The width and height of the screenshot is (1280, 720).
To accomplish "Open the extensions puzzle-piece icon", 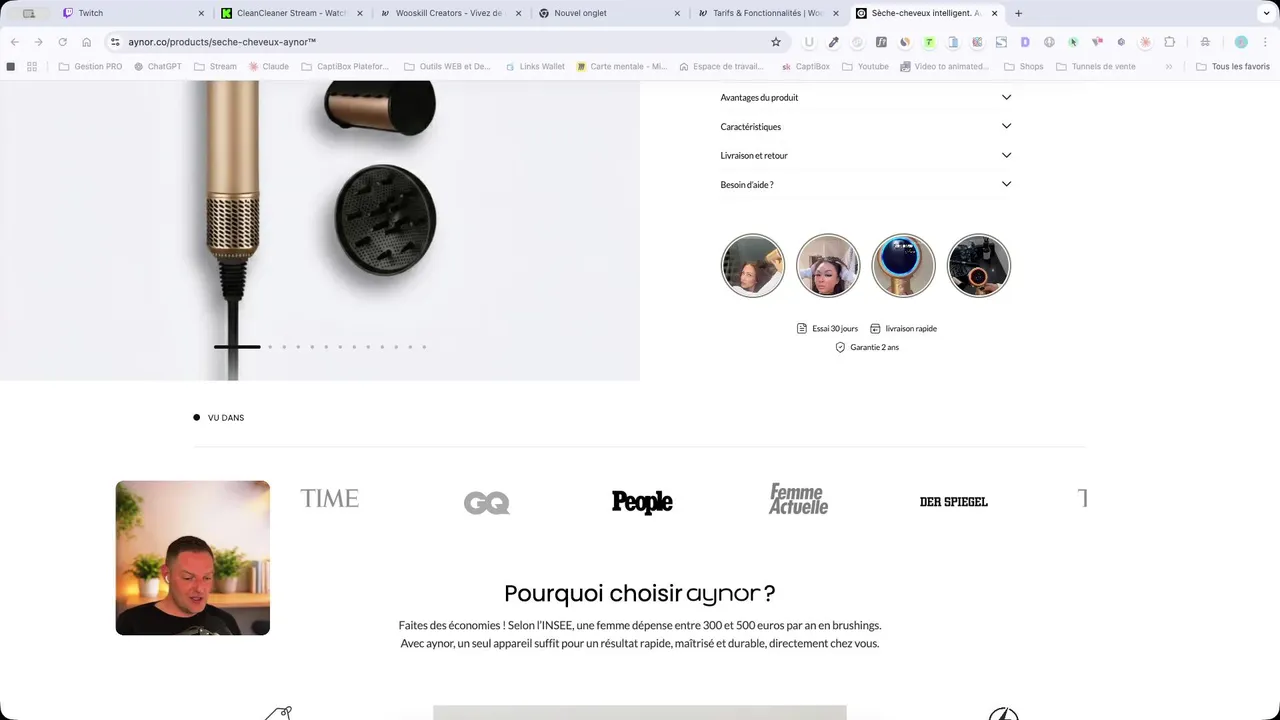I will pos(1169,42).
